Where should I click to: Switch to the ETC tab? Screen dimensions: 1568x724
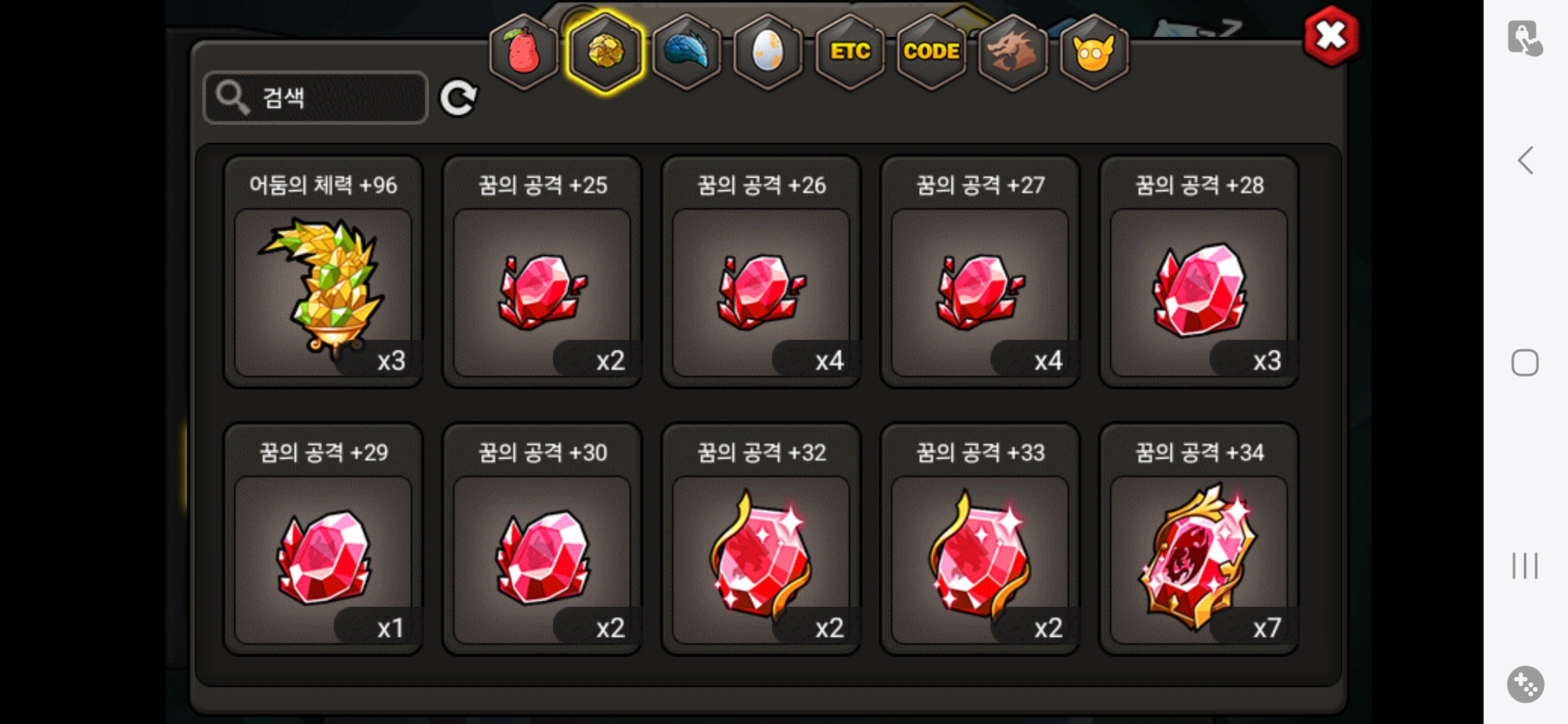pyautogui.click(x=850, y=52)
